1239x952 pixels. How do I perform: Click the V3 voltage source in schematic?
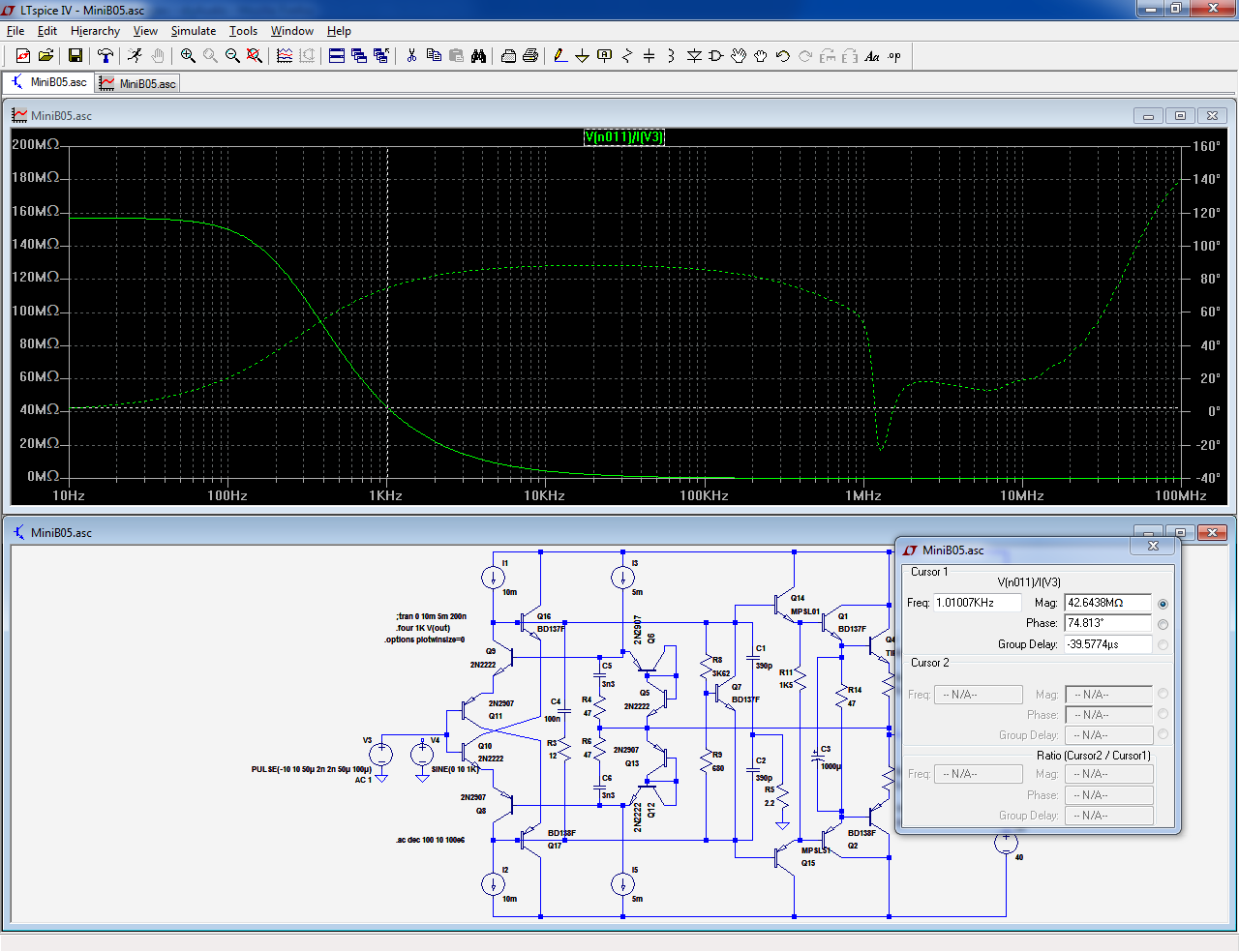click(381, 754)
